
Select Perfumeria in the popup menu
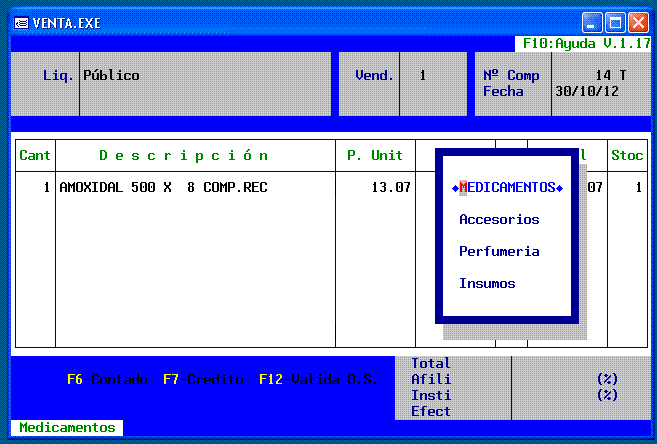click(499, 251)
